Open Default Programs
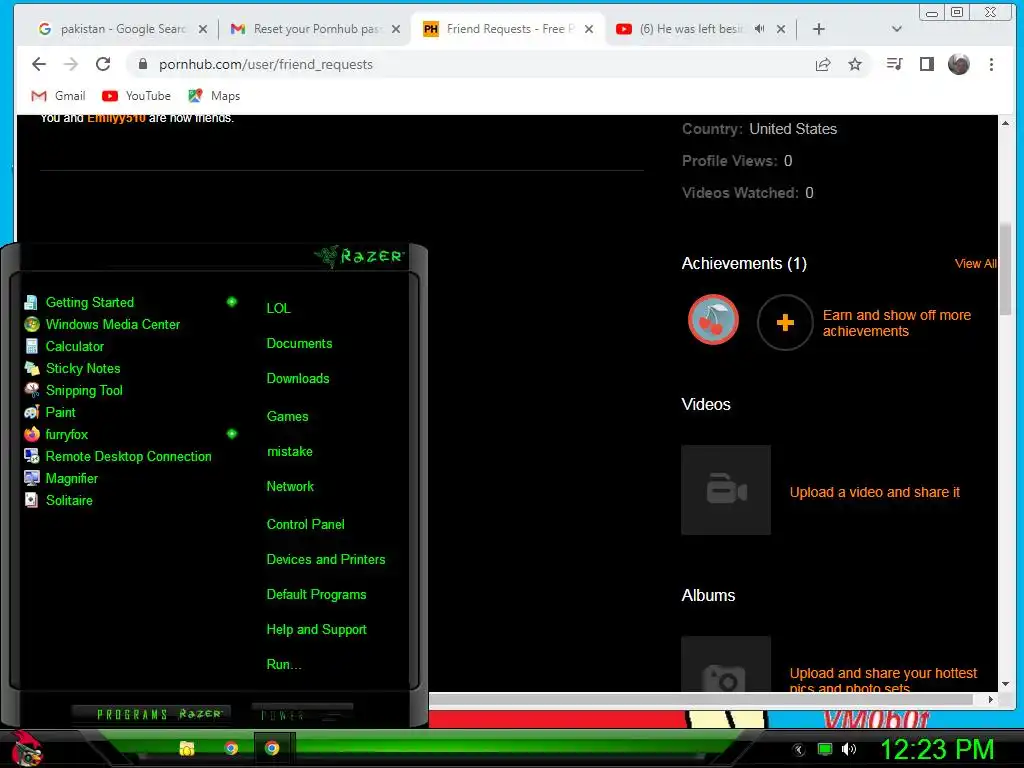The width and height of the screenshot is (1024, 768). 316,595
